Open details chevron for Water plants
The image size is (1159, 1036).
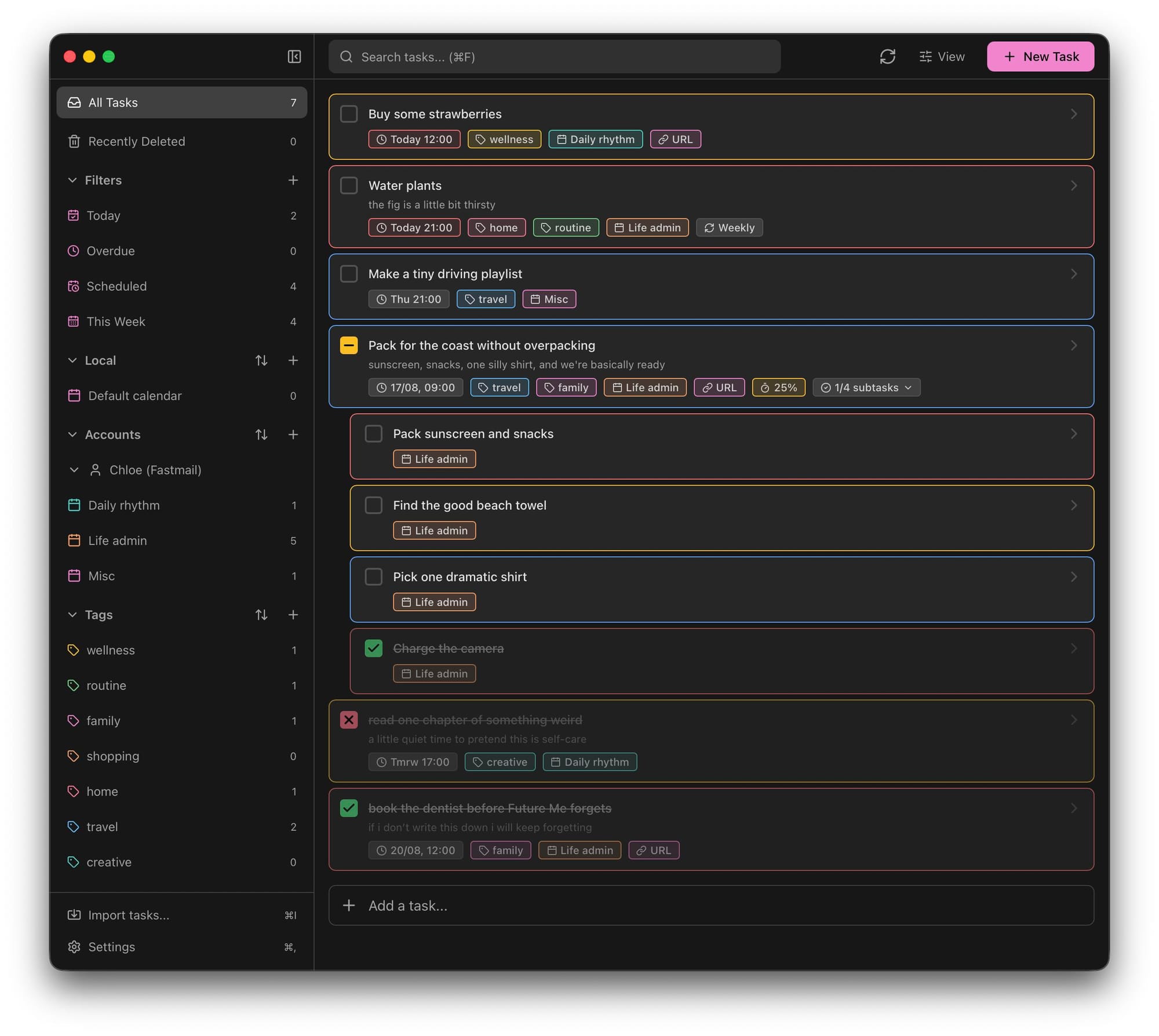point(1074,185)
